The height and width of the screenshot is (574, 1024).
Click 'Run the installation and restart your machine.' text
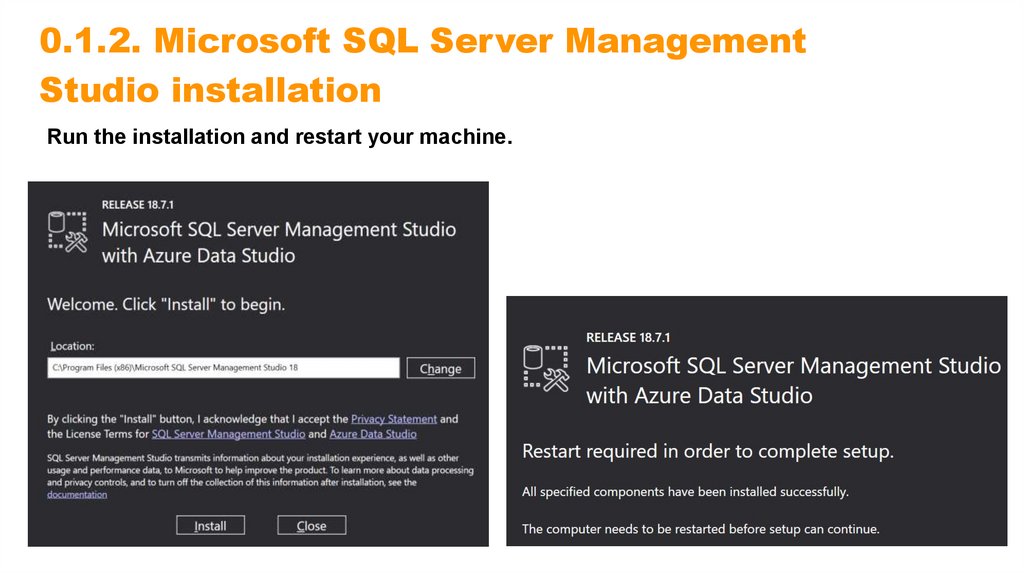[x=280, y=136]
